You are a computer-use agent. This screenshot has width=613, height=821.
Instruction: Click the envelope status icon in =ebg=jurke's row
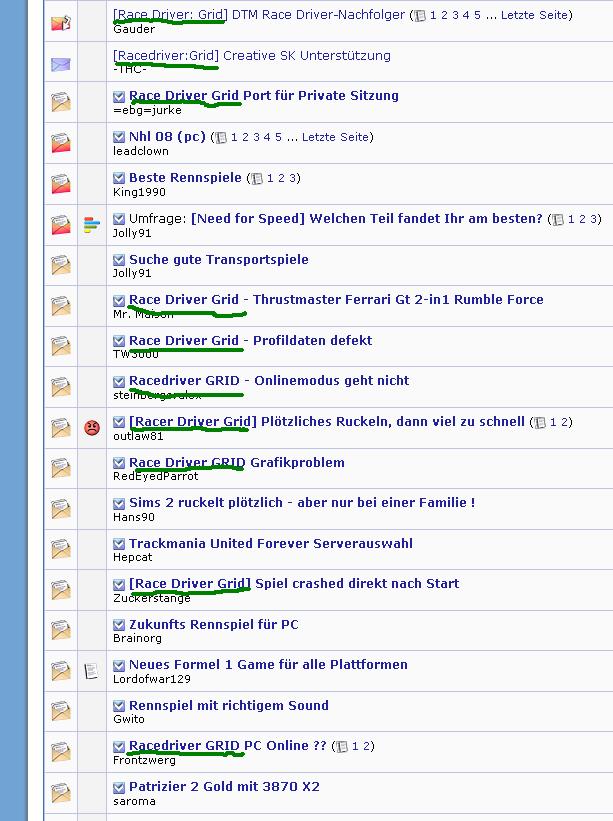pyautogui.click(x=61, y=102)
